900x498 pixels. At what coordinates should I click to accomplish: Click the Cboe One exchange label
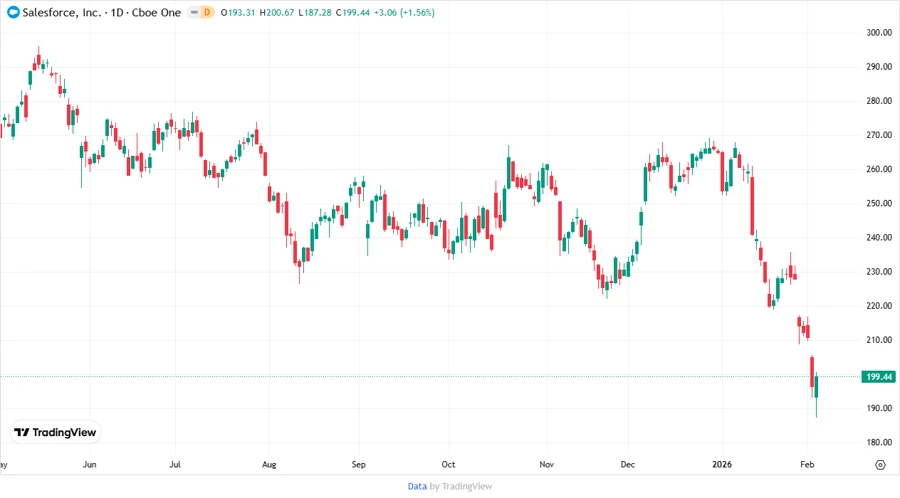click(x=156, y=12)
